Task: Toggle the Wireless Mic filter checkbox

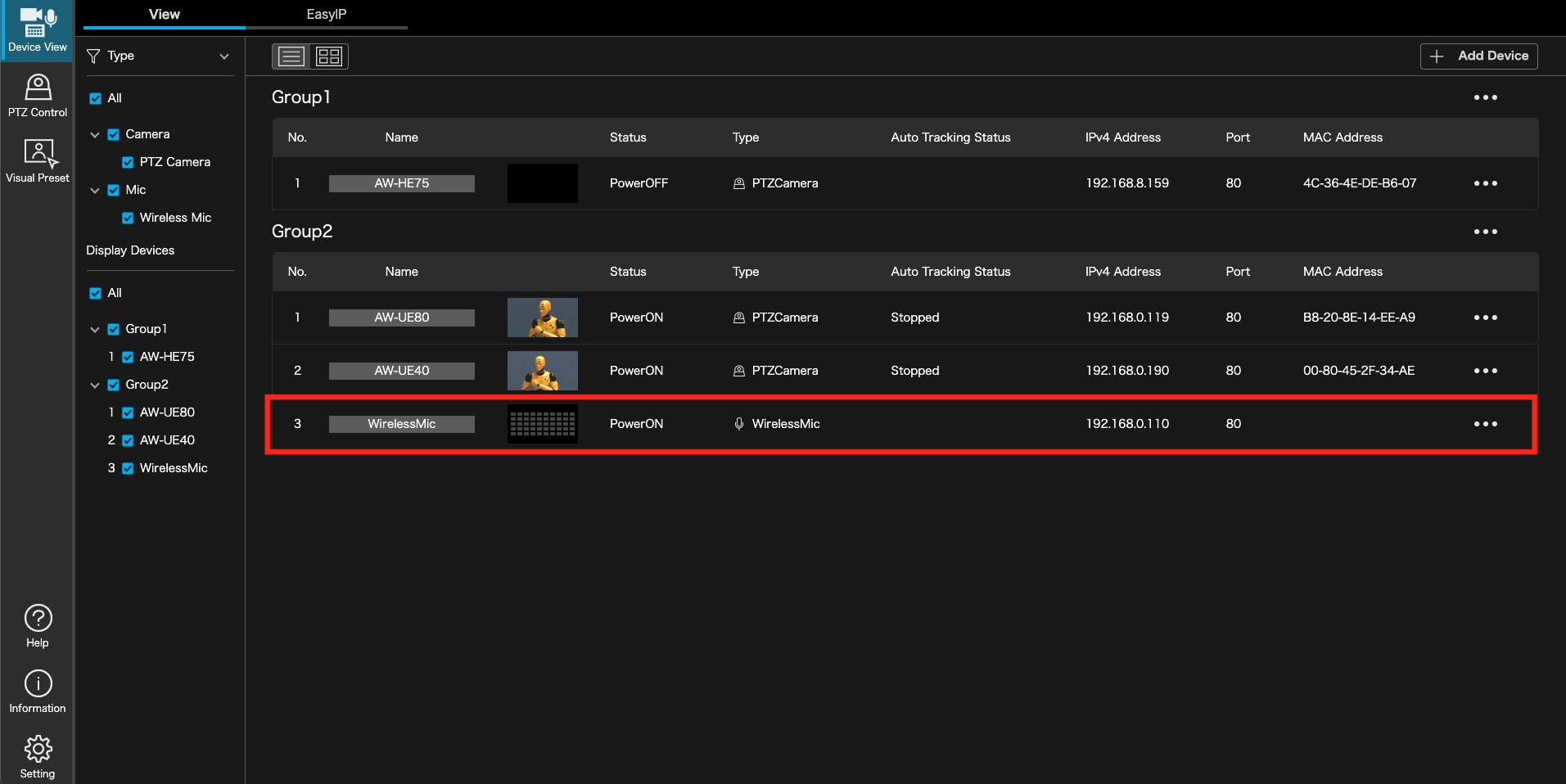Action: [x=128, y=218]
